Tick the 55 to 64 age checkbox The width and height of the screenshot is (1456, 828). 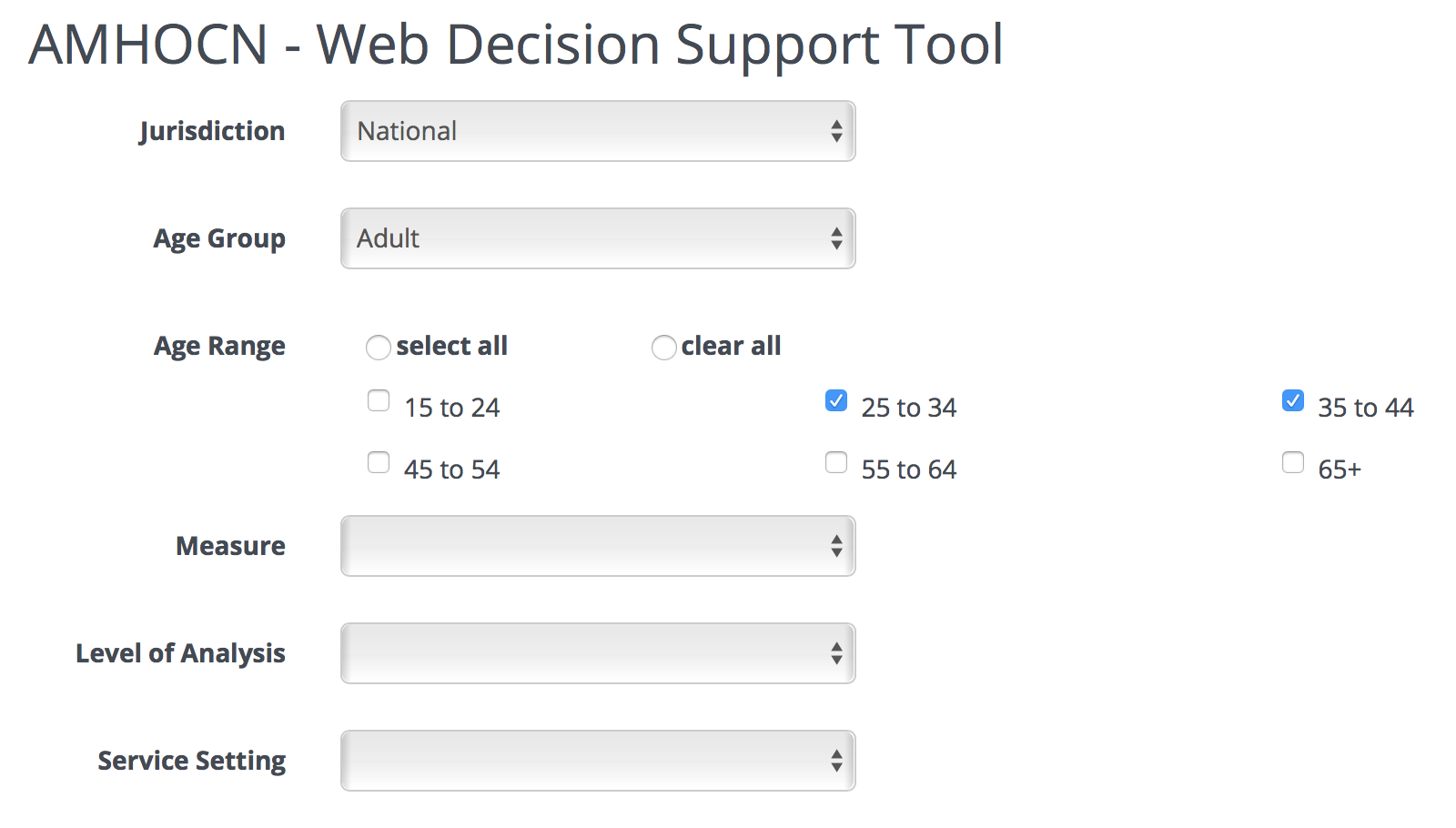[836, 462]
